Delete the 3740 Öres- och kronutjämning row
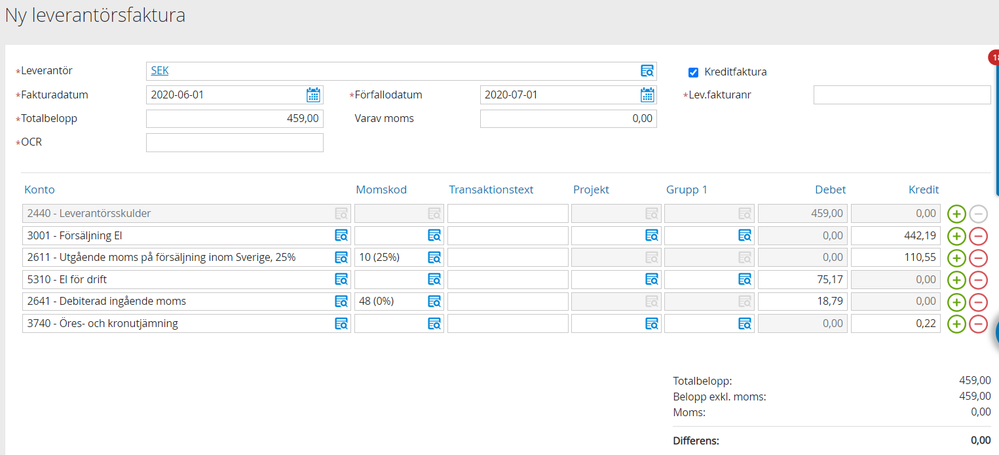 (x=979, y=324)
